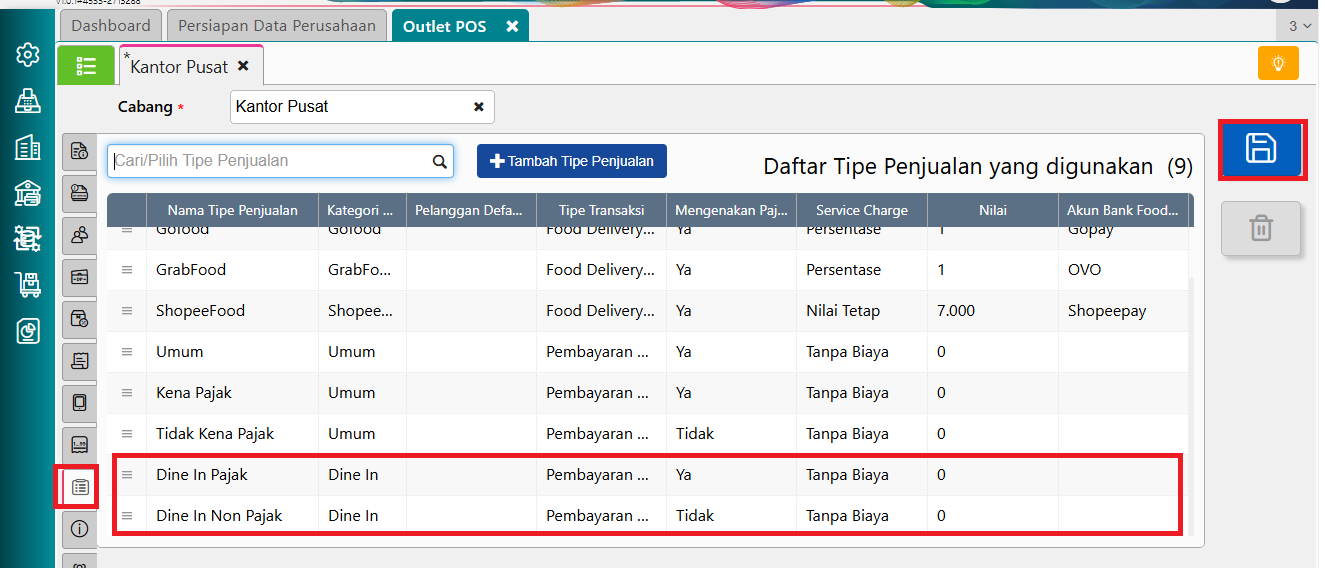Select the document info side tab

(80, 151)
